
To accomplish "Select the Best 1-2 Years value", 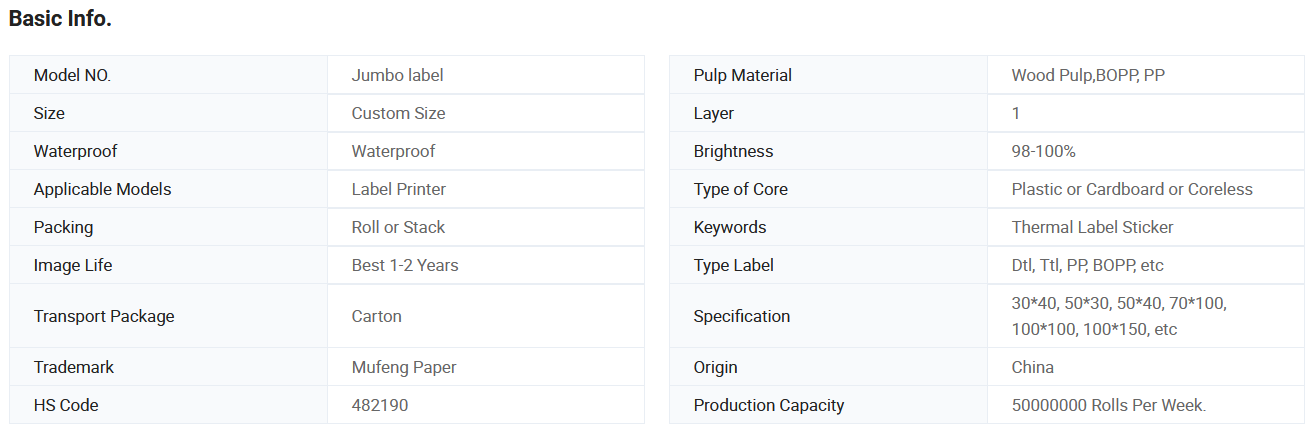I will [x=405, y=265].
